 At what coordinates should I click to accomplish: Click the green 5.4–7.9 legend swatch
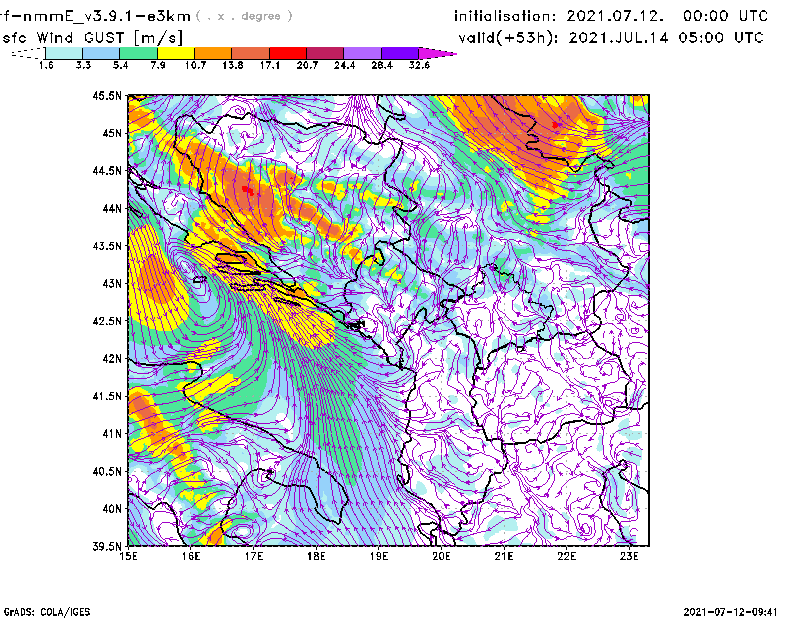click(138, 53)
